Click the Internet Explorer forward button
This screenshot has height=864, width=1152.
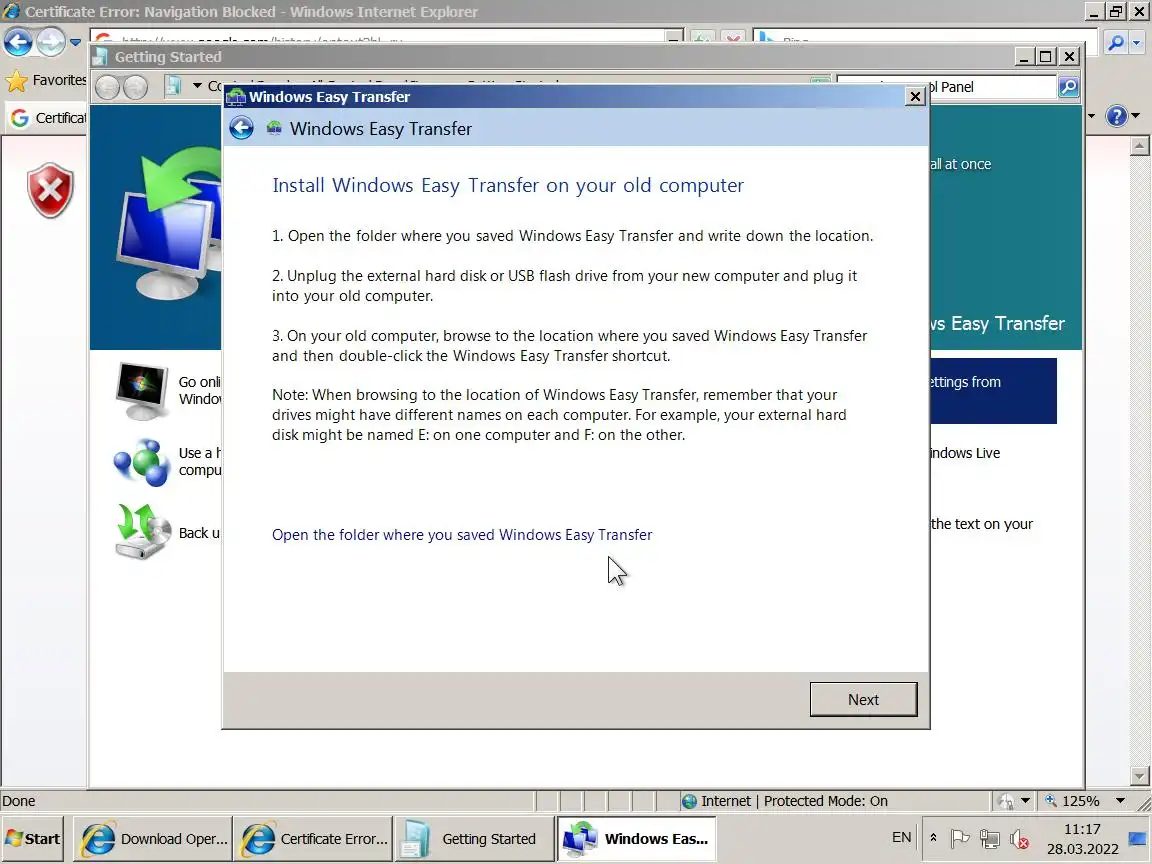(x=51, y=42)
